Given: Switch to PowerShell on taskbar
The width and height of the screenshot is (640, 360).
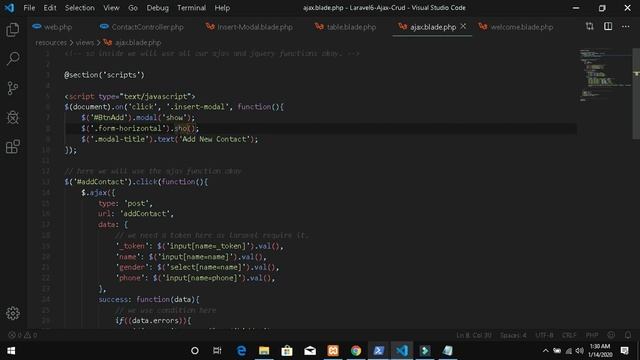Looking at the screenshot, I should click(x=378, y=351).
